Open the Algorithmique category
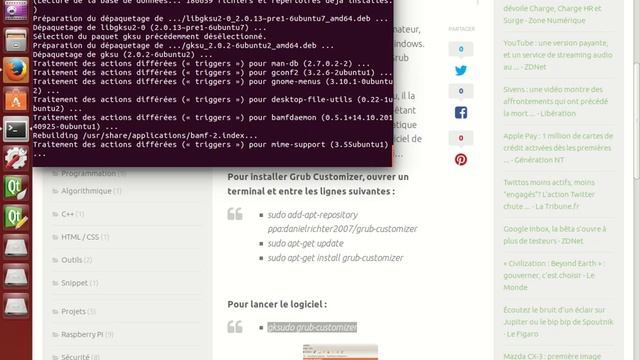The height and width of the screenshot is (360, 640). 86,191
